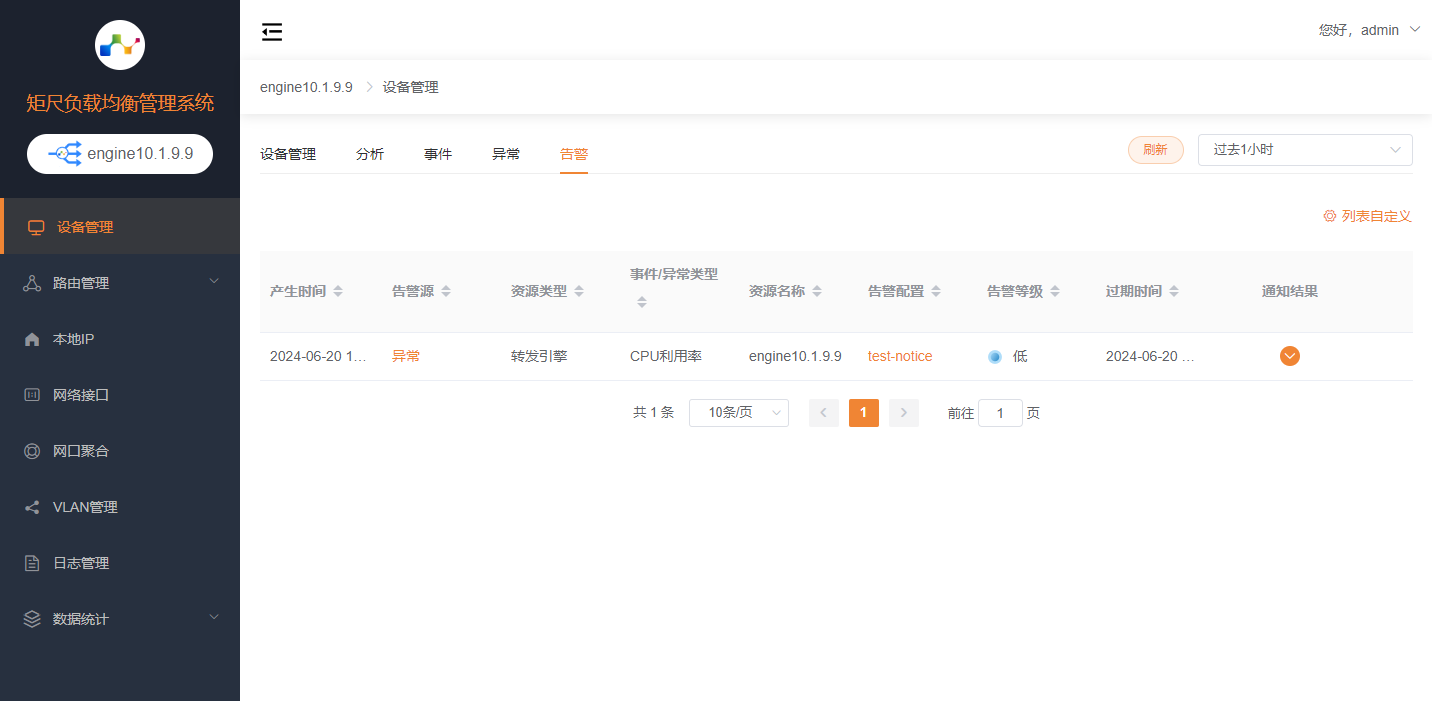Switch to the 异常 tab
Viewport: 1432px width, 701px height.
point(506,154)
